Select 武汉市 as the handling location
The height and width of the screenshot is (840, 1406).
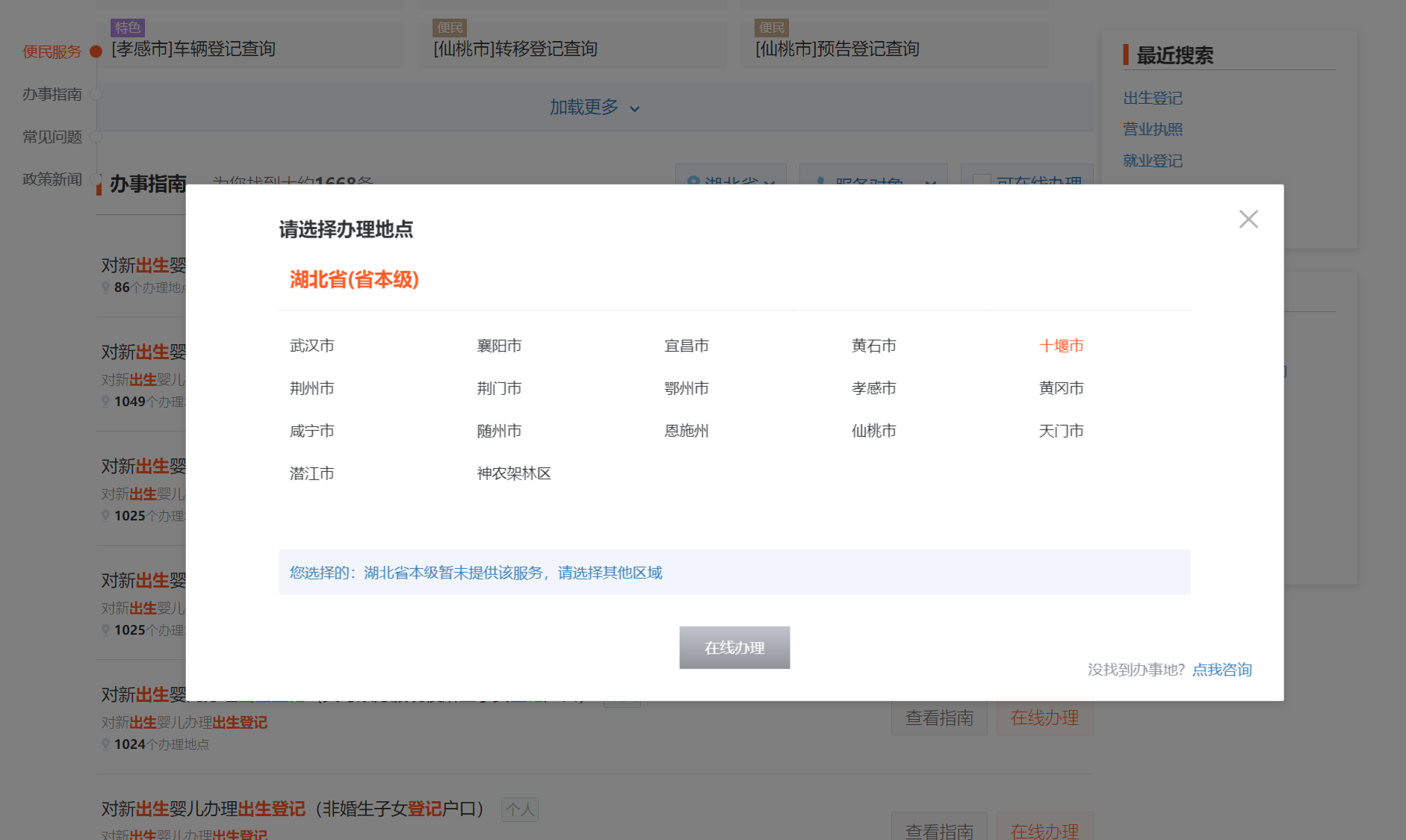[312, 346]
